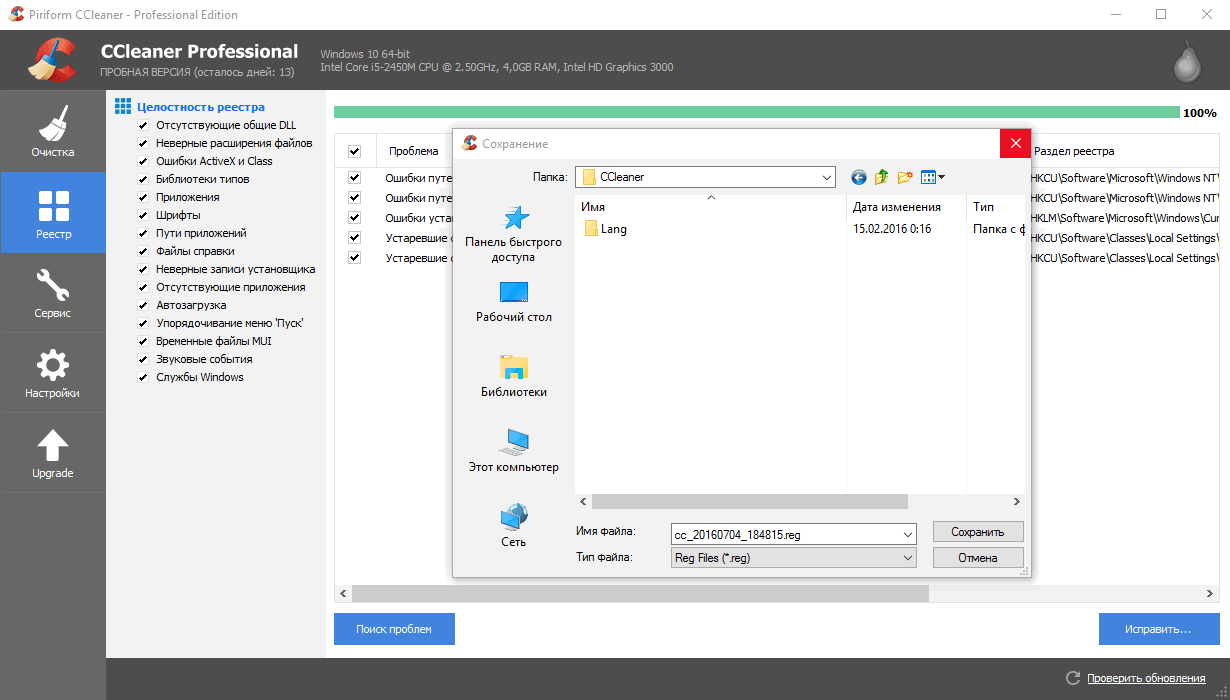Screen dimensions: 1230x700
Task: Click the CCleaner logo in header
Action: click(52, 60)
